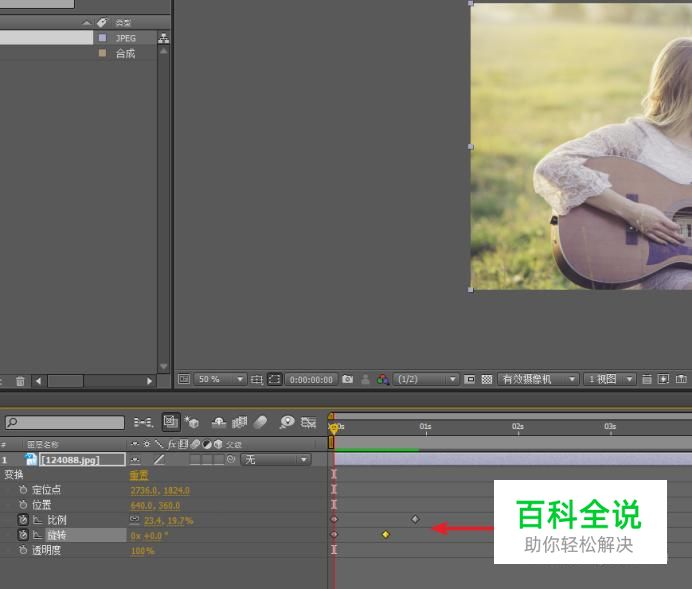The width and height of the screenshot is (692, 589).
Task: Enable motion blur icon in timeline
Action: click(260, 423)
